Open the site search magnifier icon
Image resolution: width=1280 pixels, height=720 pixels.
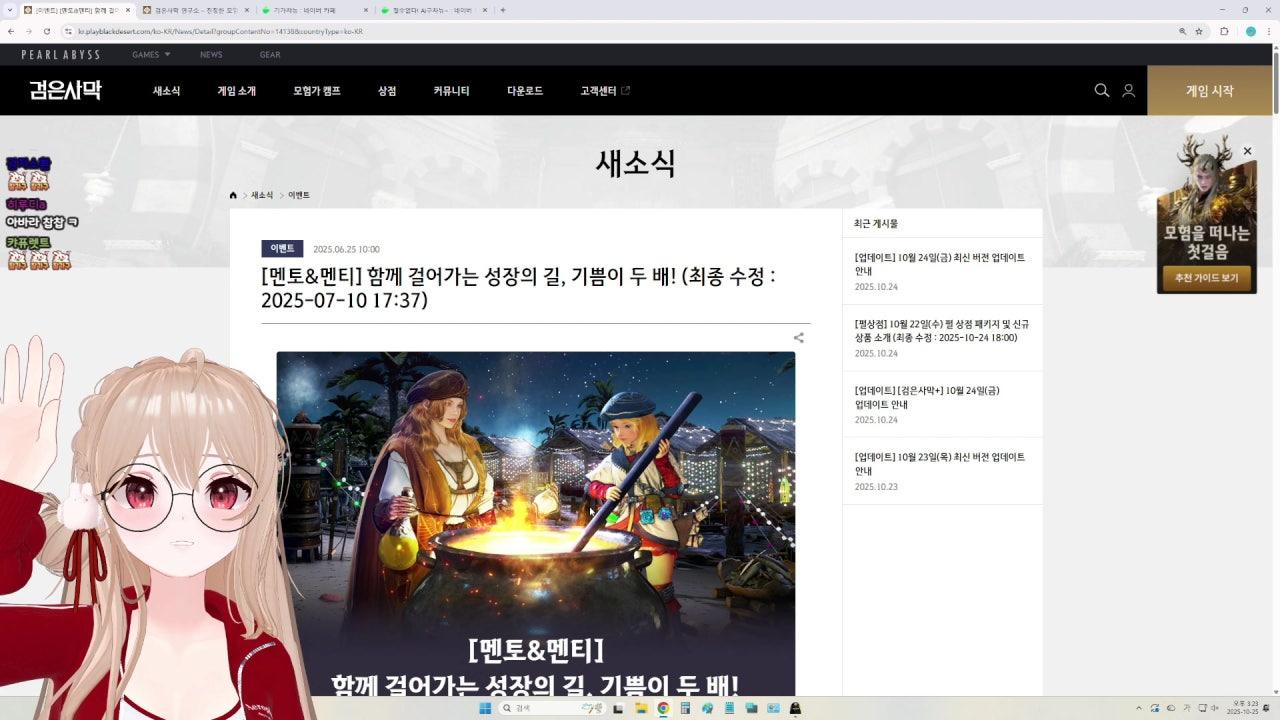1102,90
